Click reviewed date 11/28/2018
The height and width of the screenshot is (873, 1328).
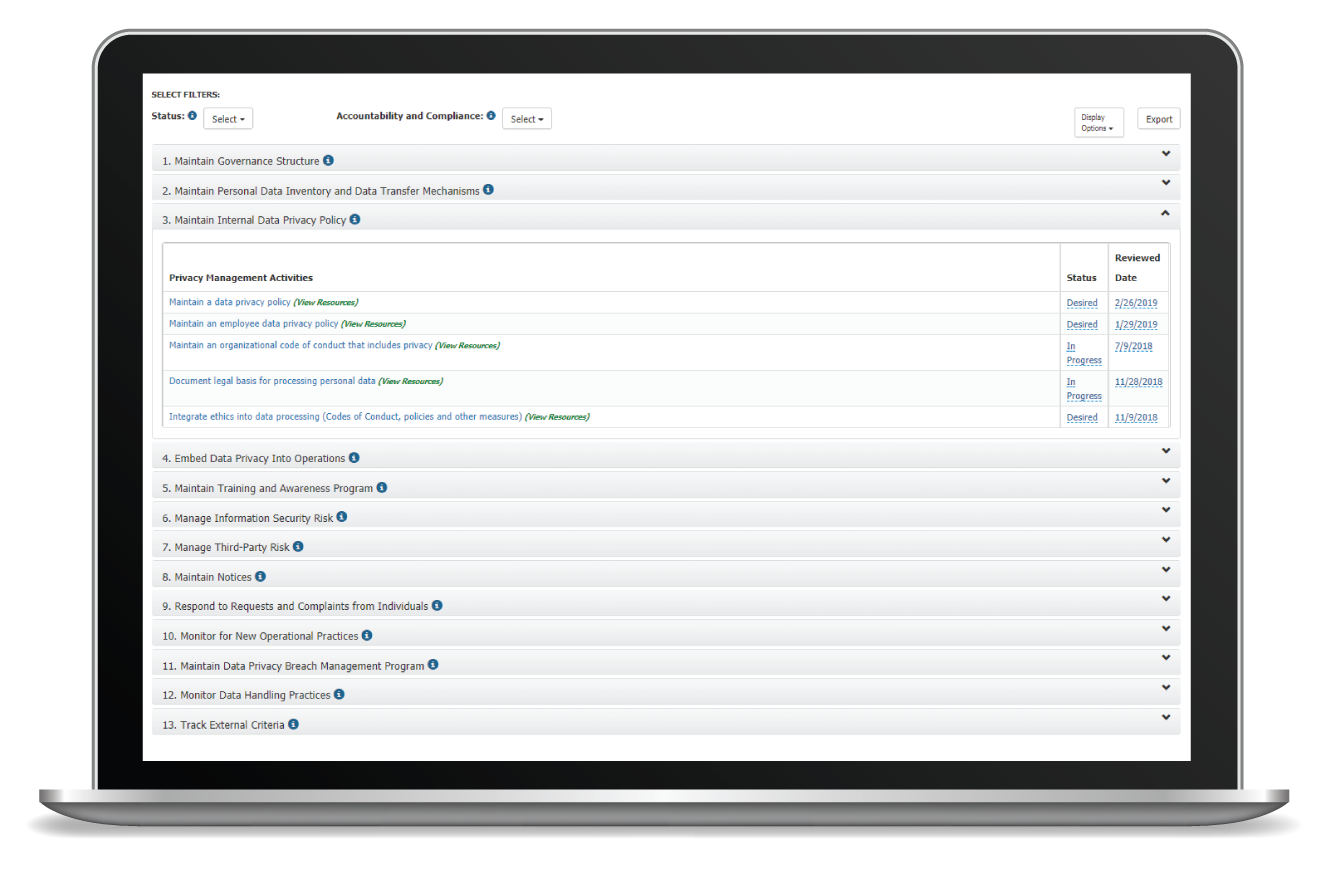click(1139, 382)
